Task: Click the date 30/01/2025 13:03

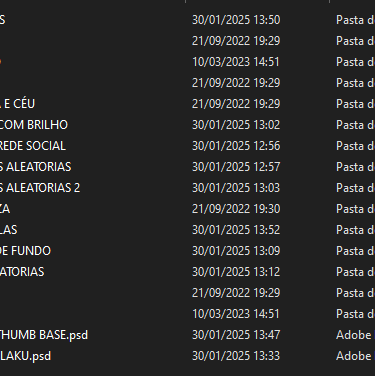Action: (236, 188)
